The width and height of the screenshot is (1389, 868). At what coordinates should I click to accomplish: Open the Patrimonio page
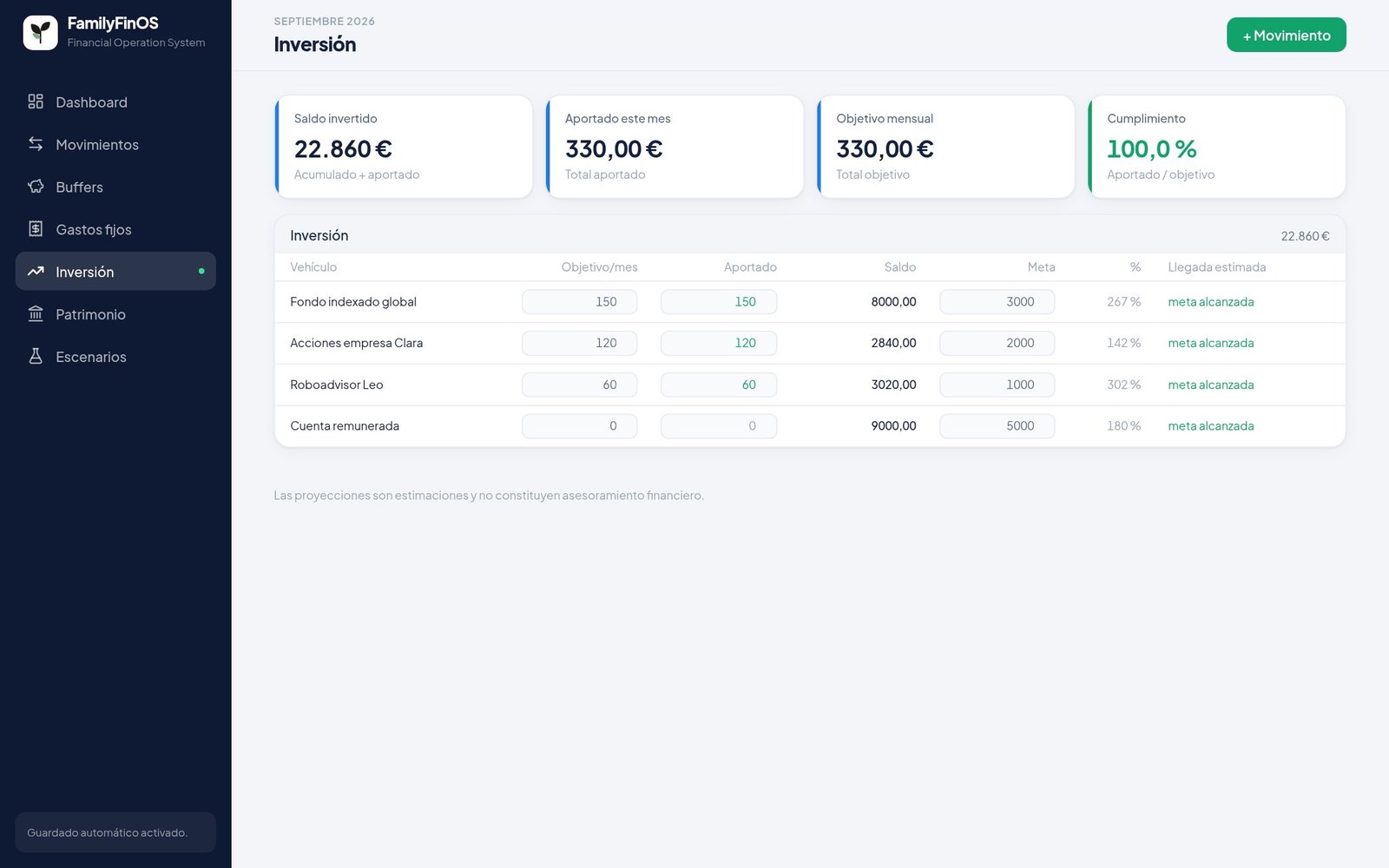[x=115, y=314]
